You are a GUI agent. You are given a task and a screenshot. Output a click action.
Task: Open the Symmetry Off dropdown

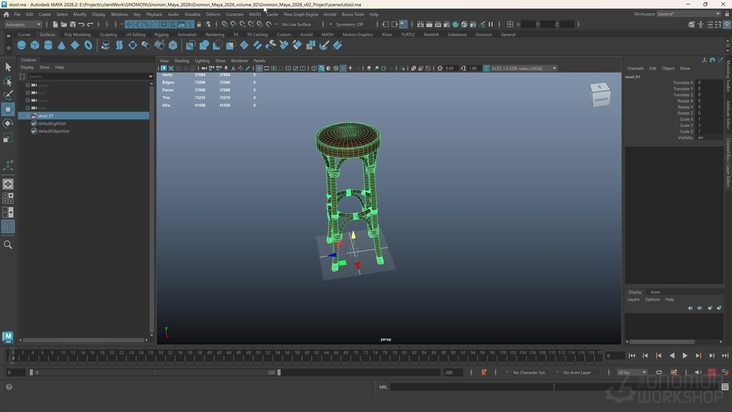tap(350, 24)
